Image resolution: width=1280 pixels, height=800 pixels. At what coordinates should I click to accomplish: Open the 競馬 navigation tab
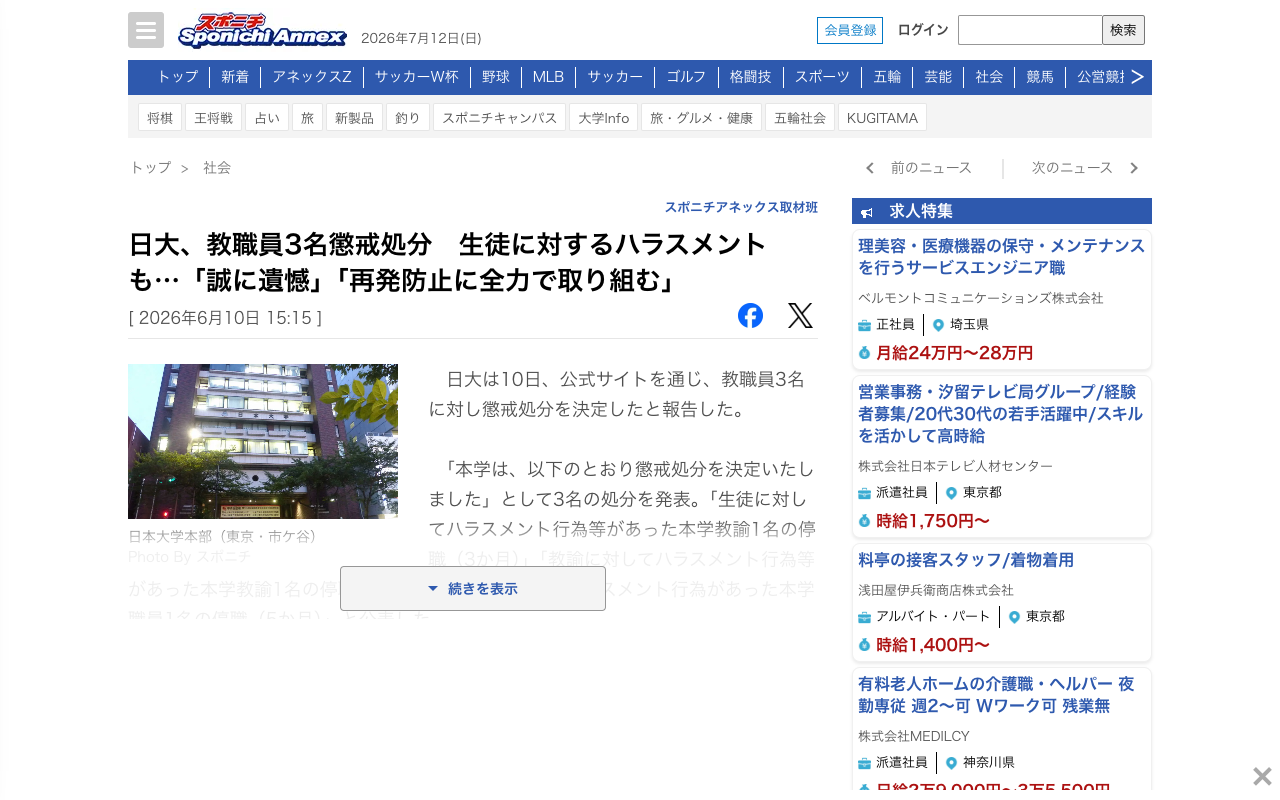(x=1040, y=77)
